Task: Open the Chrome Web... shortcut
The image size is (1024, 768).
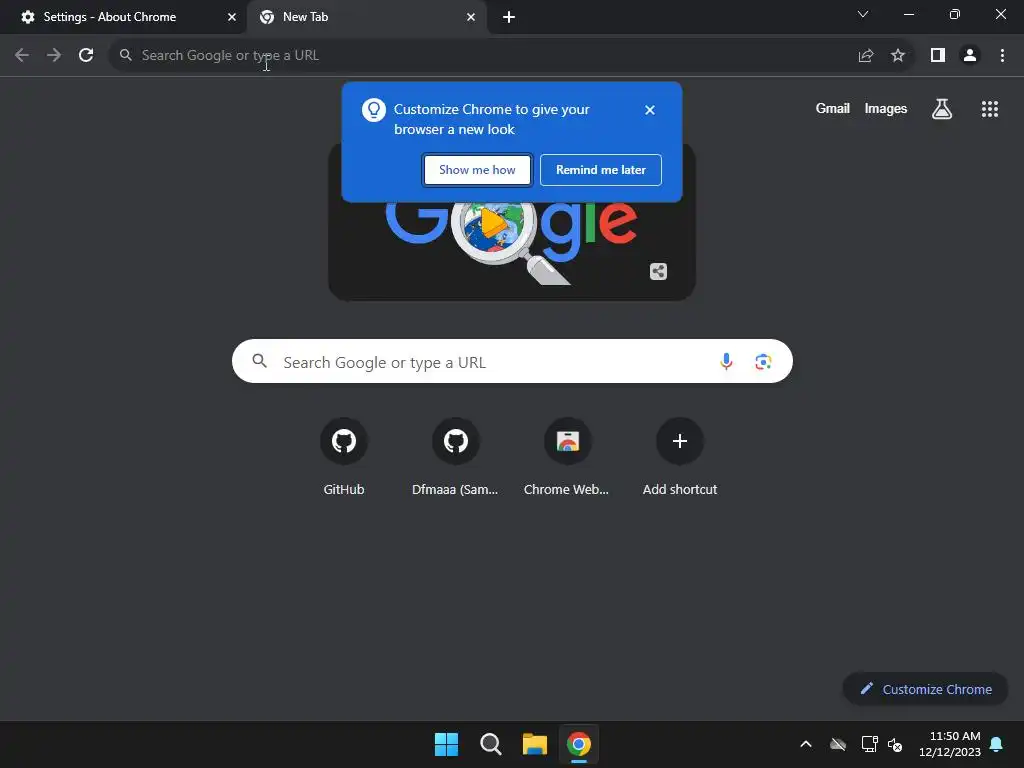Action: click(x=567, y=456)
